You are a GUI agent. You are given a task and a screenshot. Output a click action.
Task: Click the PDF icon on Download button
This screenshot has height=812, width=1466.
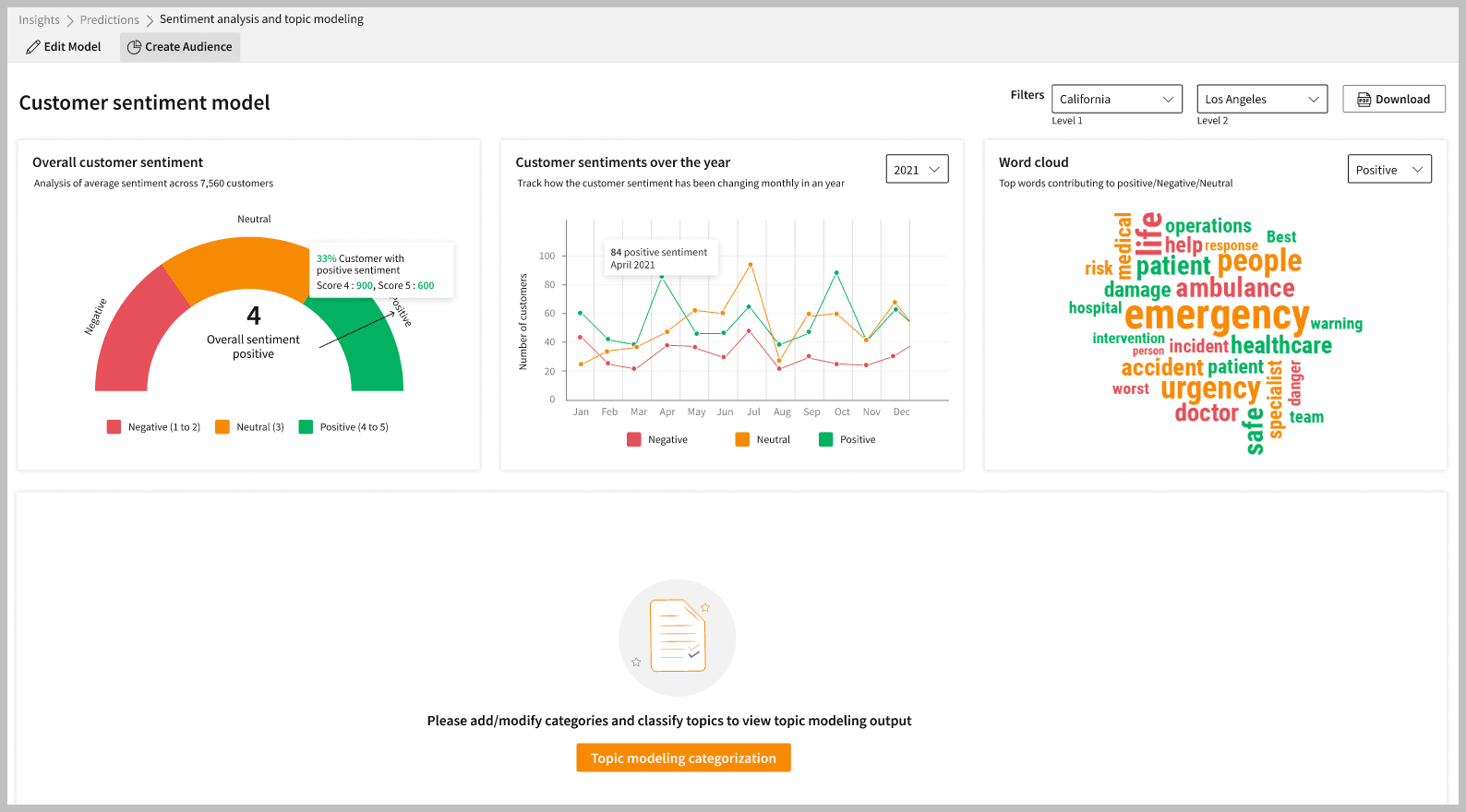pos(1364,100)
